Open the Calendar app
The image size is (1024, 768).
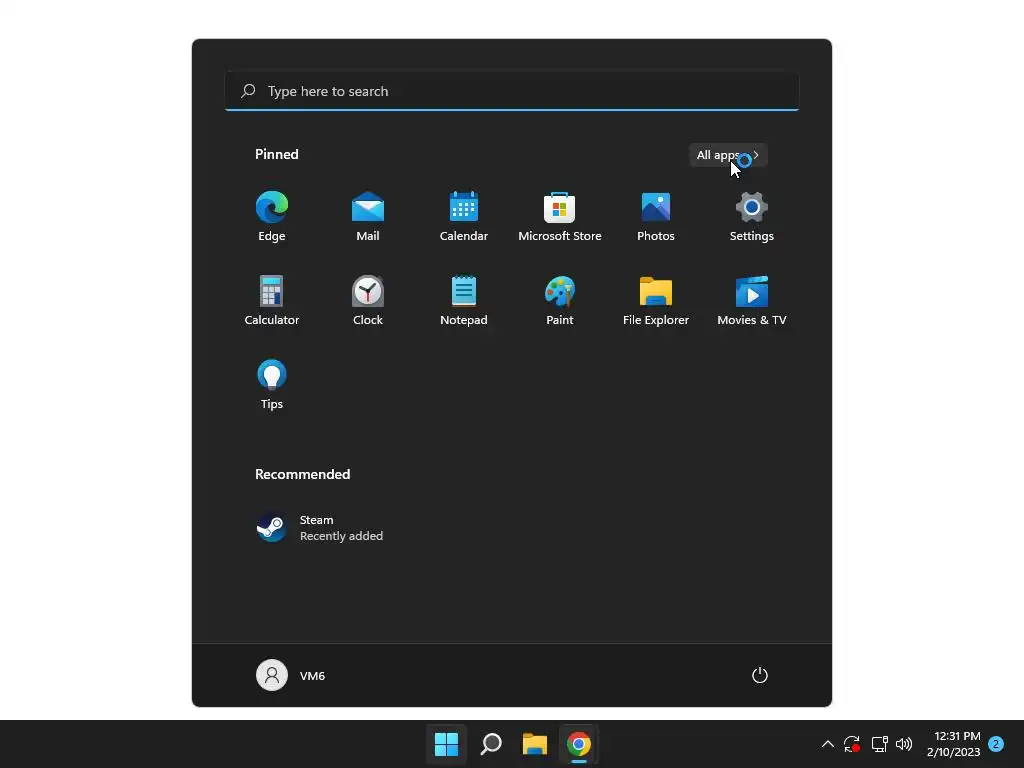point(464,217)
